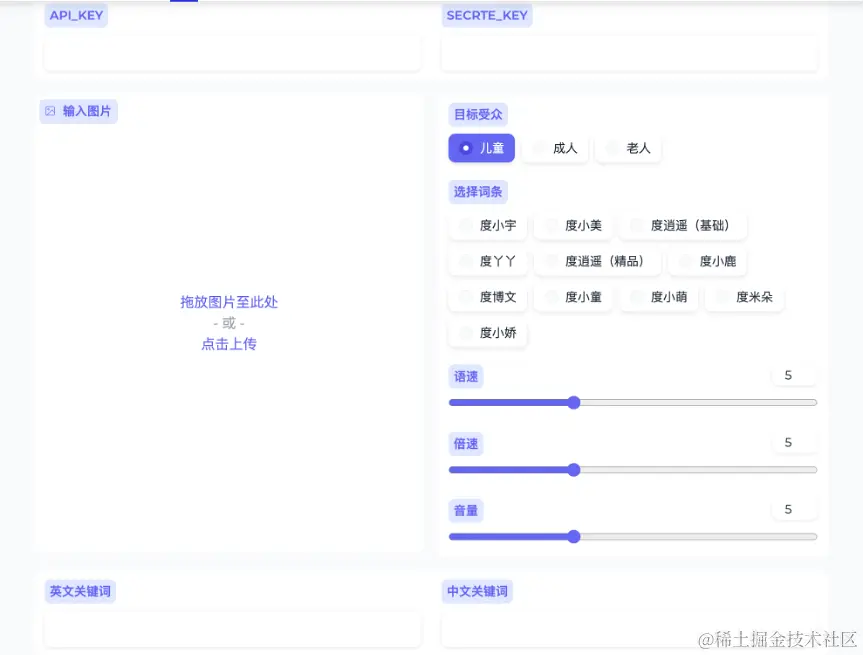The height and width of the screenshot is (656, 864).
Task: Click the 选择词条 label
Action: tap(478, 192)
